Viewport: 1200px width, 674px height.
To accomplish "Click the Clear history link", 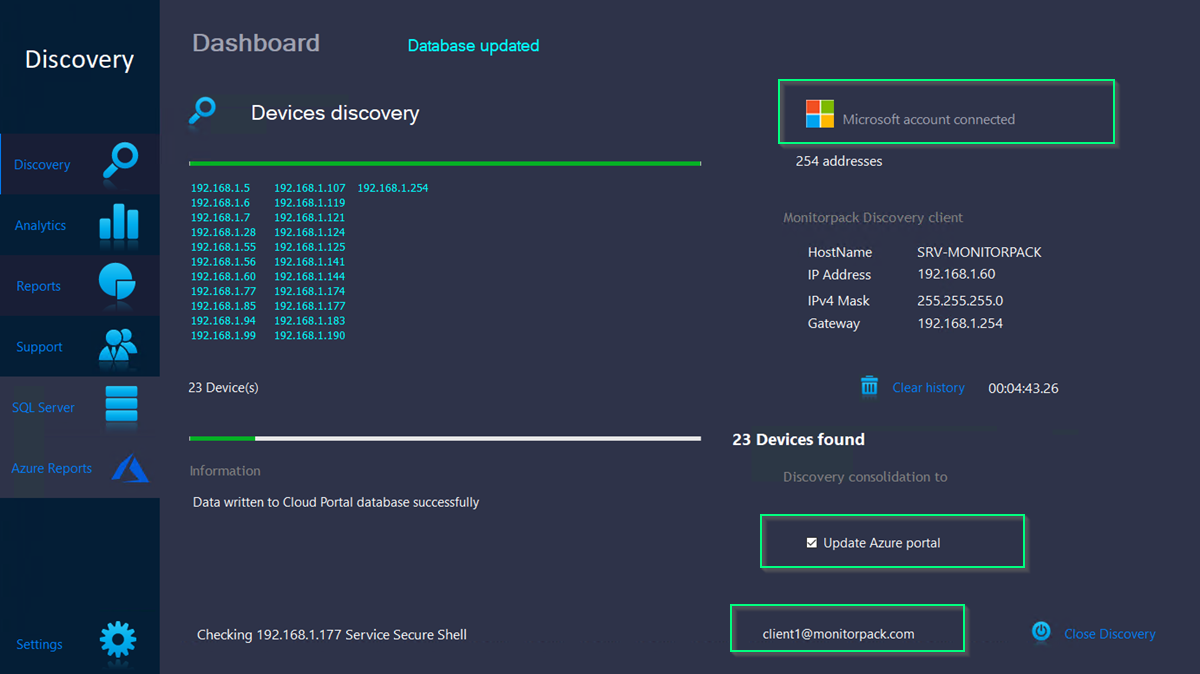I will point(928,387).
